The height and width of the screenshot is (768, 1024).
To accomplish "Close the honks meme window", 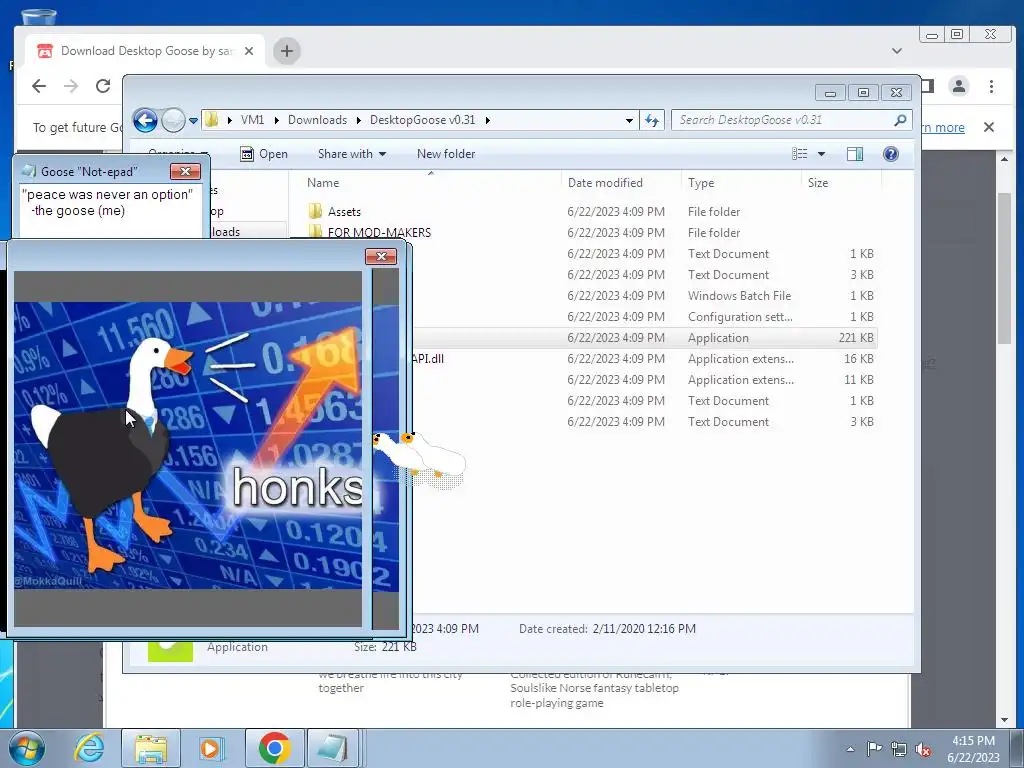I will (x=381, y=257).
